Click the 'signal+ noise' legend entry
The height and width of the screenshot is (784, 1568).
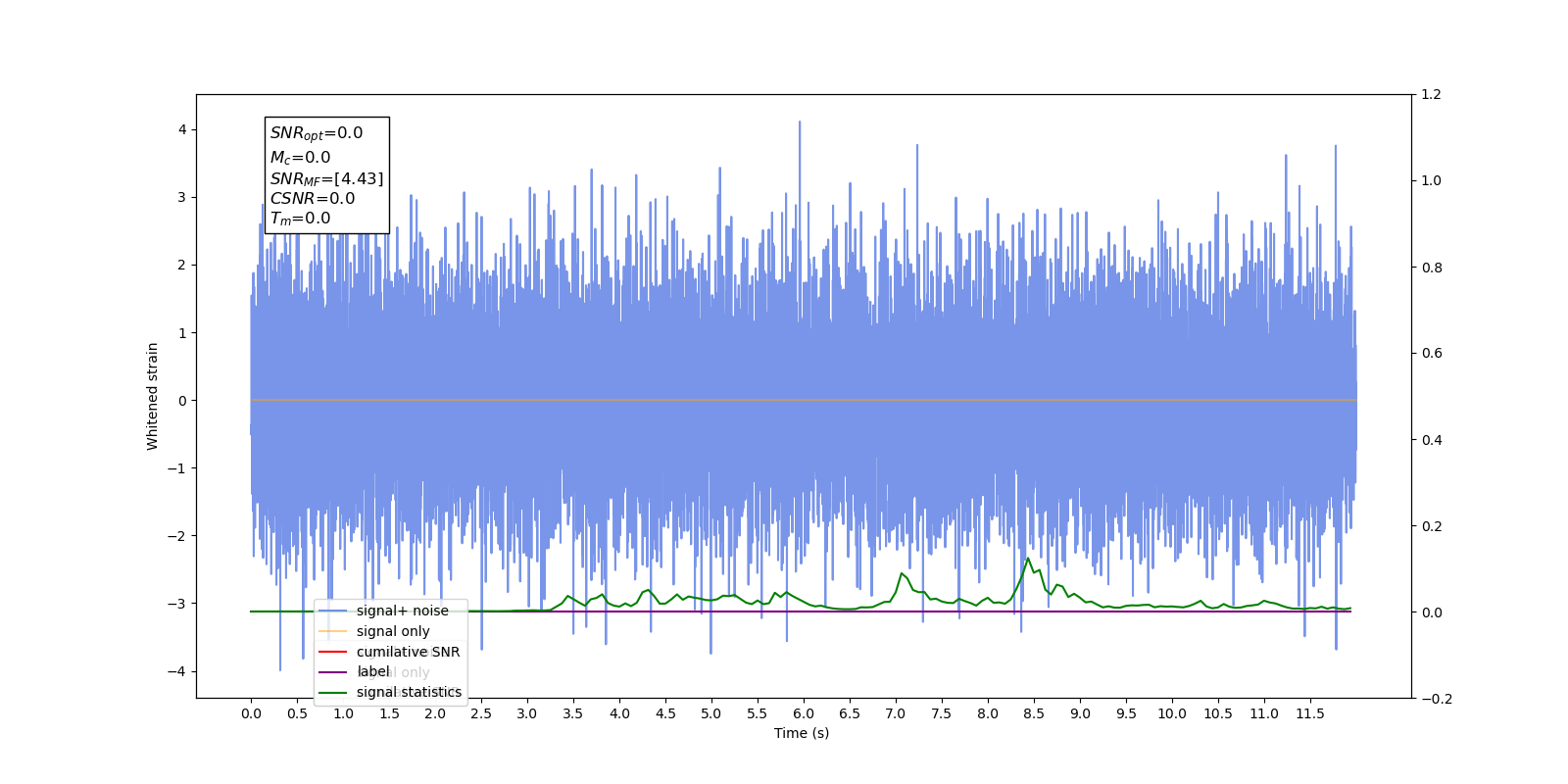403,611
